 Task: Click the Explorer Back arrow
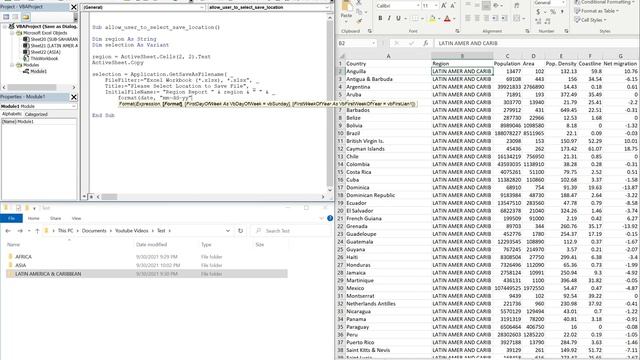coord(8,231)
